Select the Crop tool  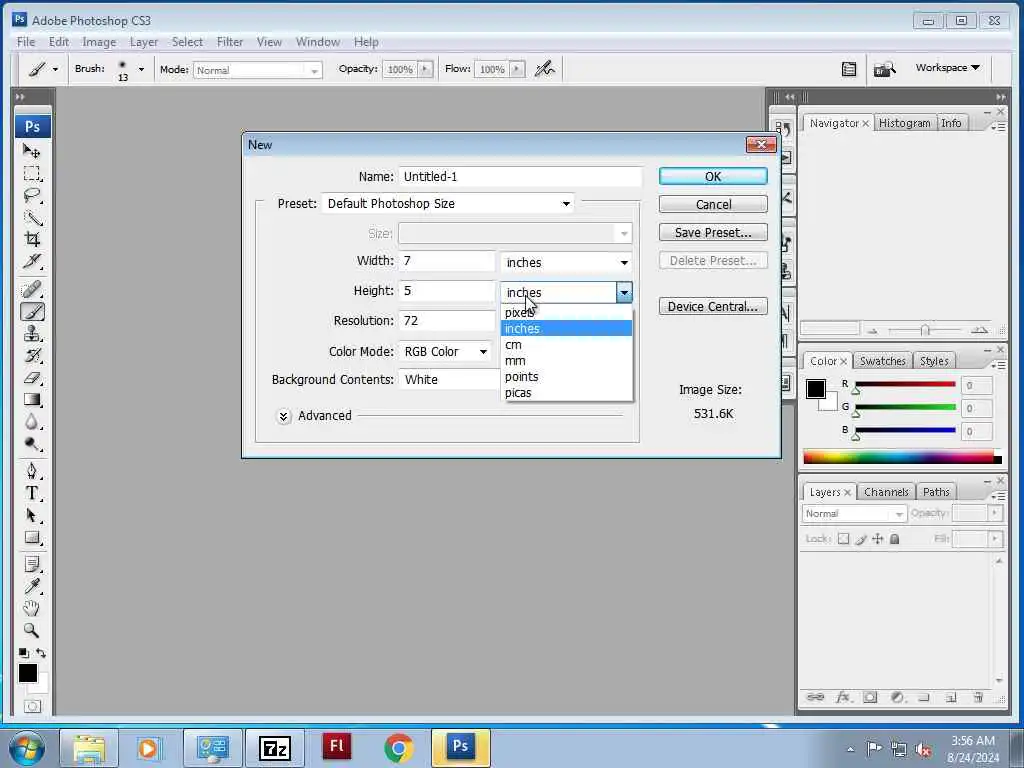(x=31, y=239)
